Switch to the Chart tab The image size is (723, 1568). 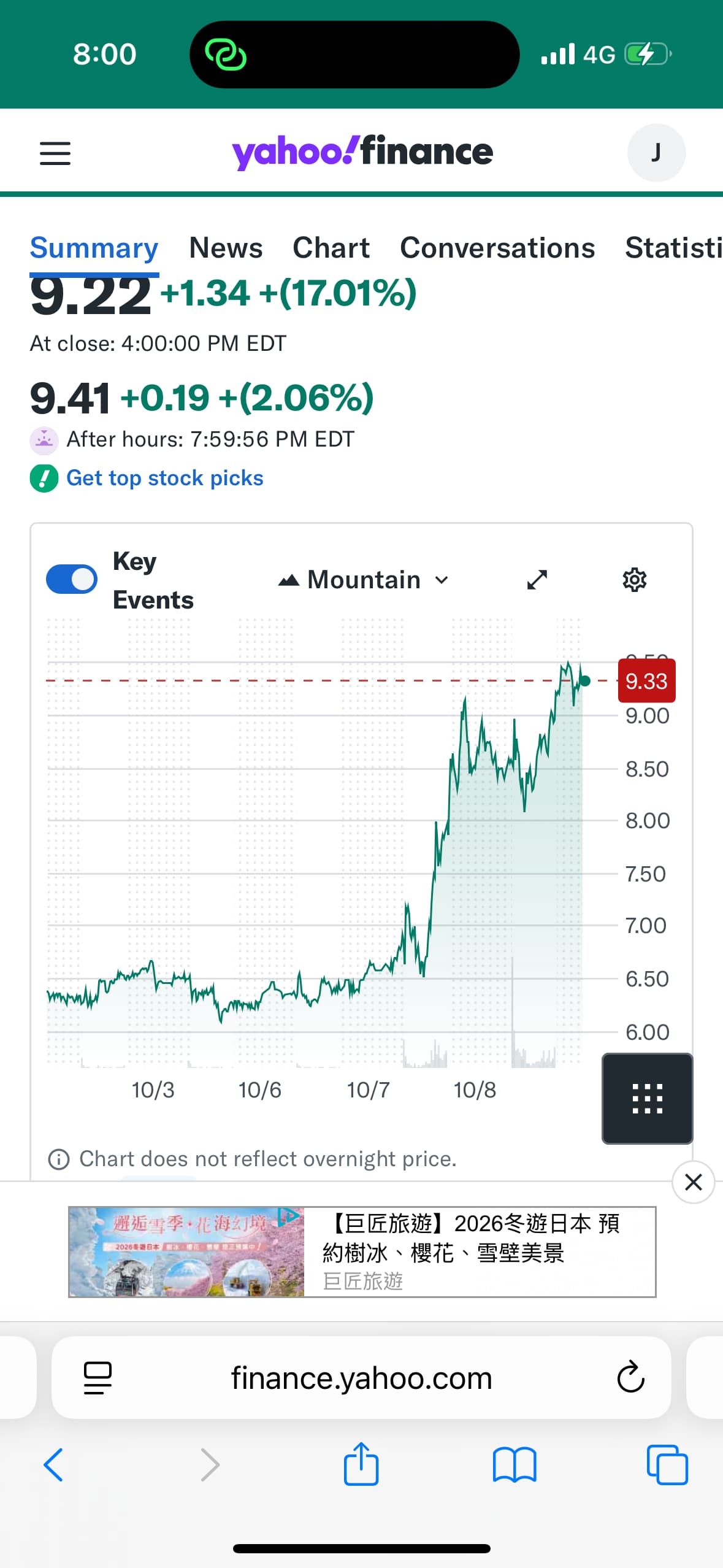tap(331, 248)
